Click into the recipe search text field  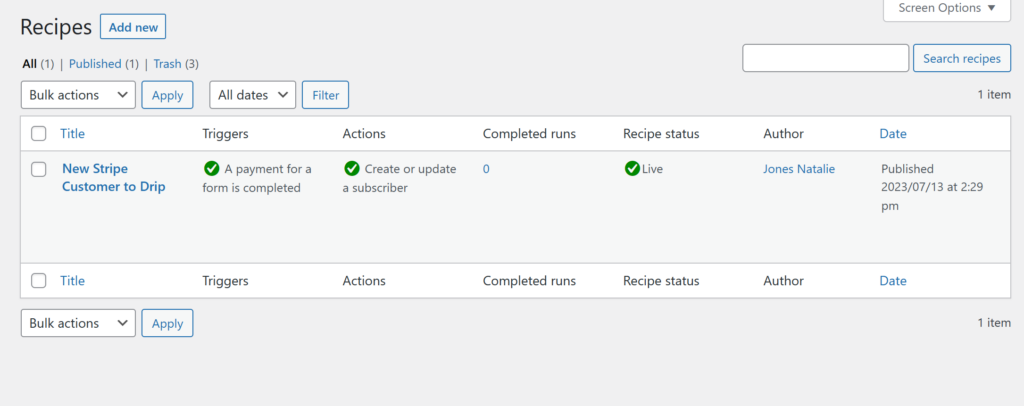click(825, 58)
